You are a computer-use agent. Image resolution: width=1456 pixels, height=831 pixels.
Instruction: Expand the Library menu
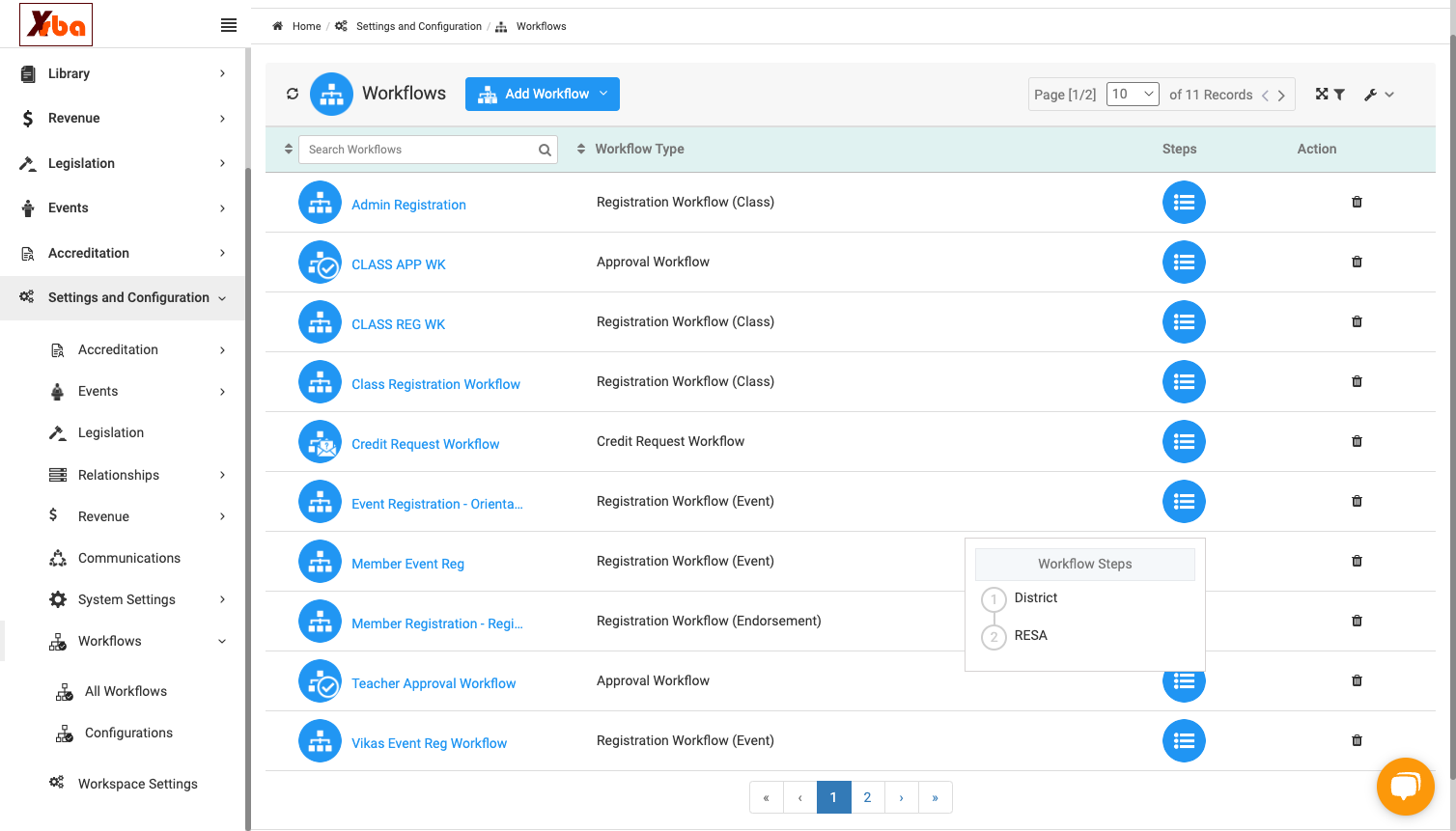pyautogui.click(x=123, y=73)
